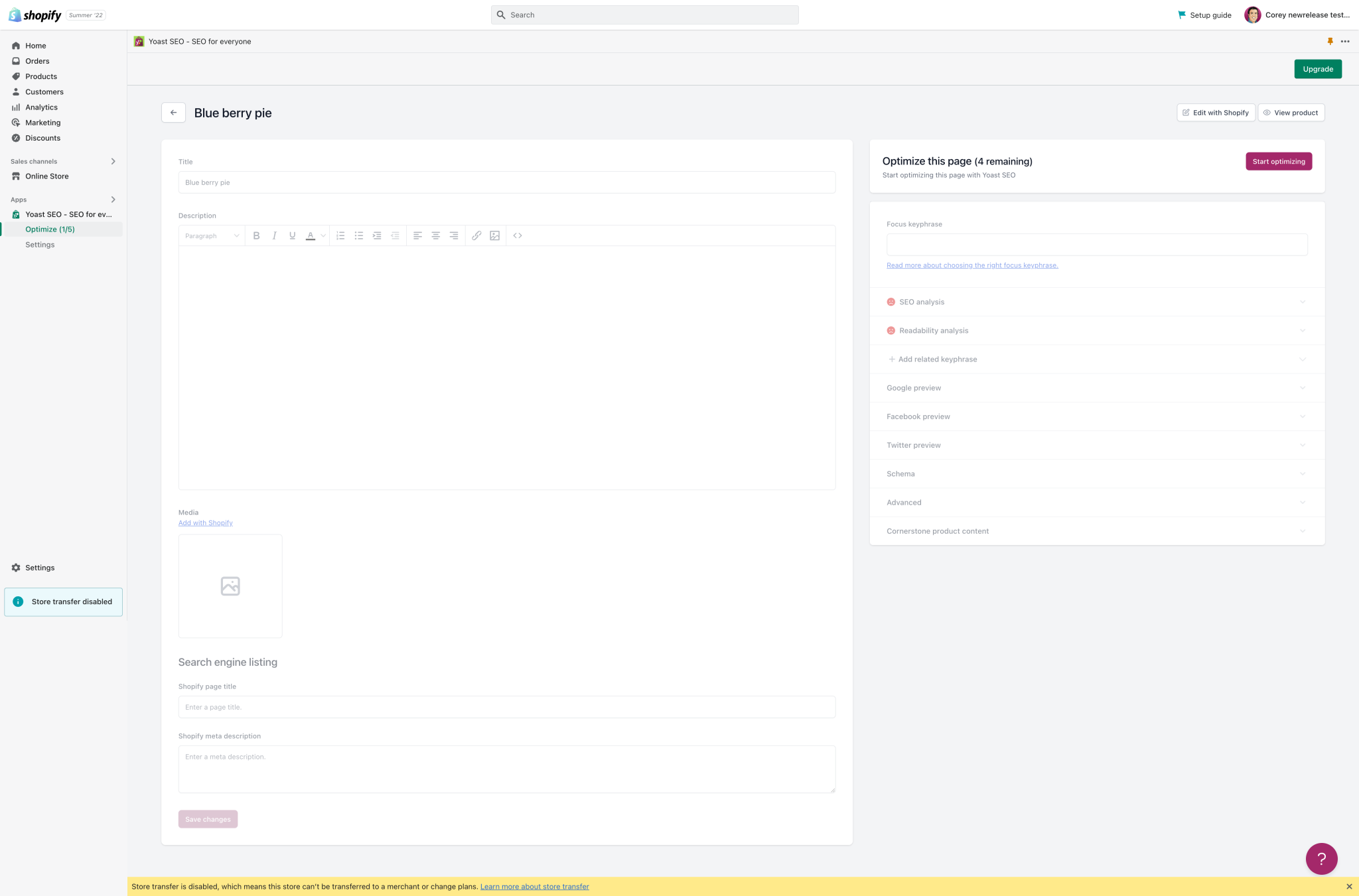Open Learn more about store transfer link
This screenshot has height=896, width=1359.
(x=534, y=887)
